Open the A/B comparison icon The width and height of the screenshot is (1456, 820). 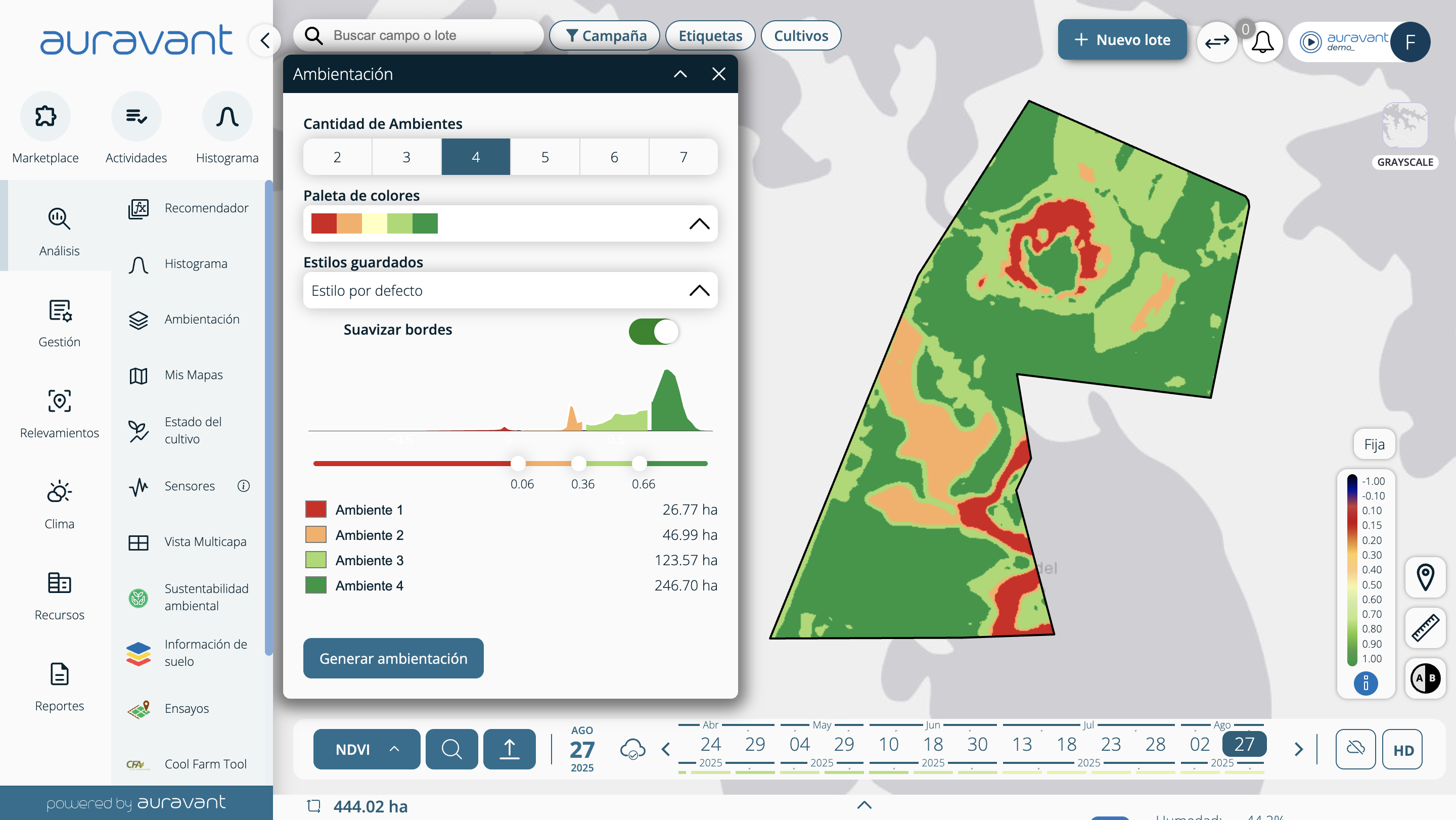(x=1425, y=677)
